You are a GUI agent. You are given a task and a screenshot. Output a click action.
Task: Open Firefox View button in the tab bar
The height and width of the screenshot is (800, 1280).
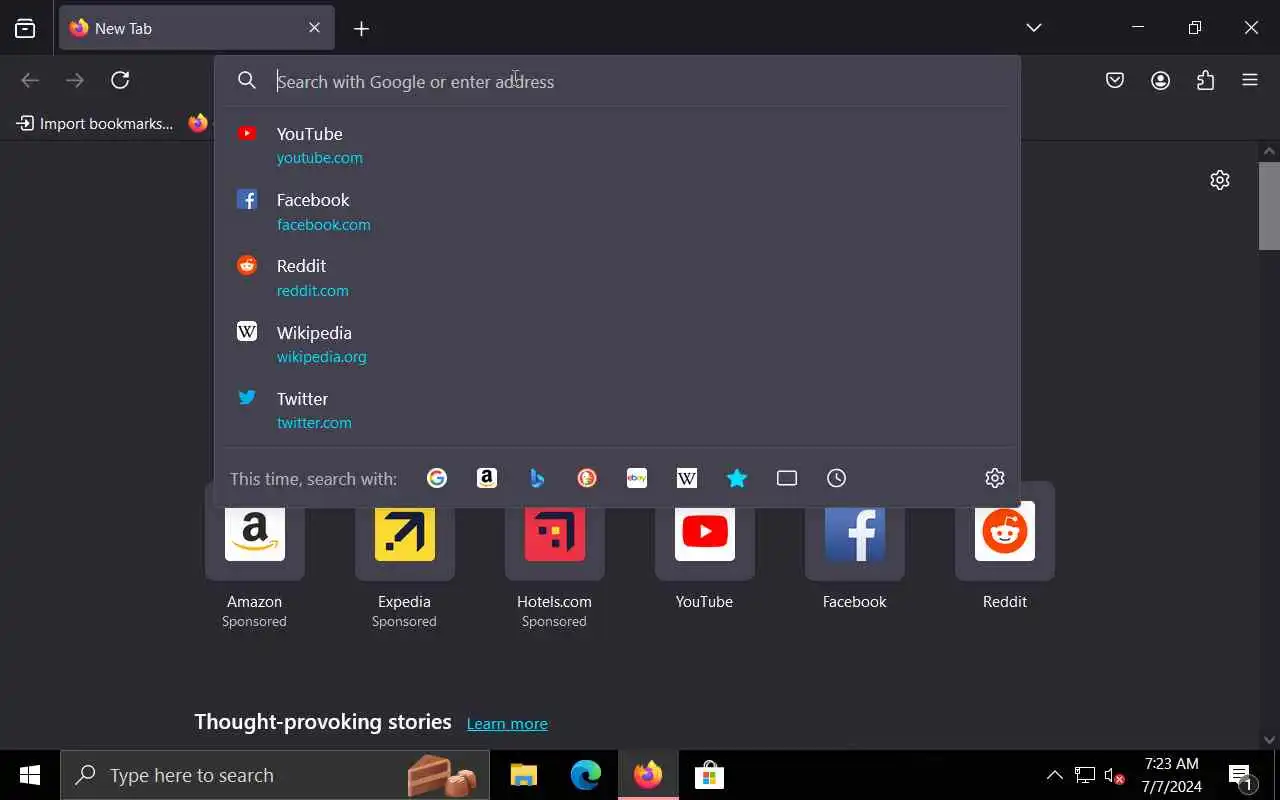pyautogui.click(x=25, y=28)
